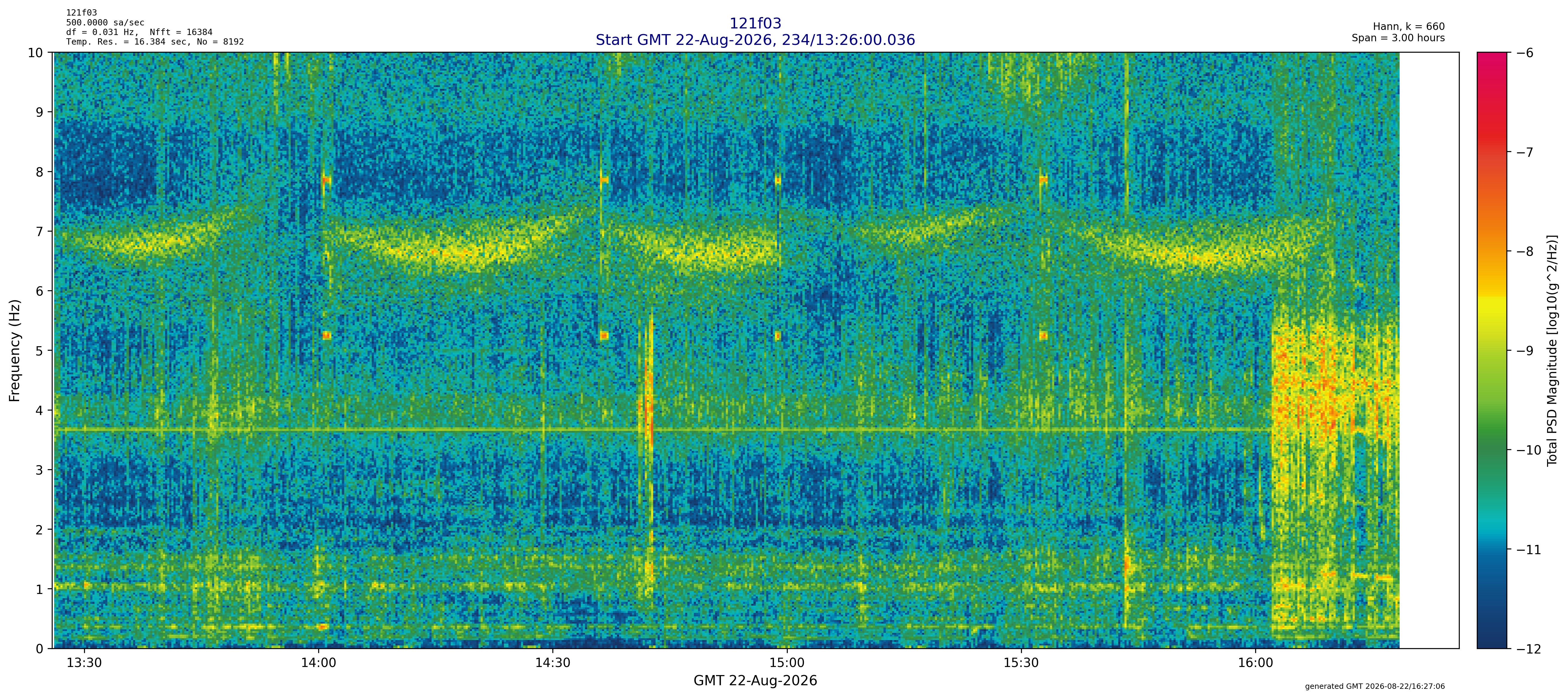Click the large centered "121f03" plot title

click(755, 23)
